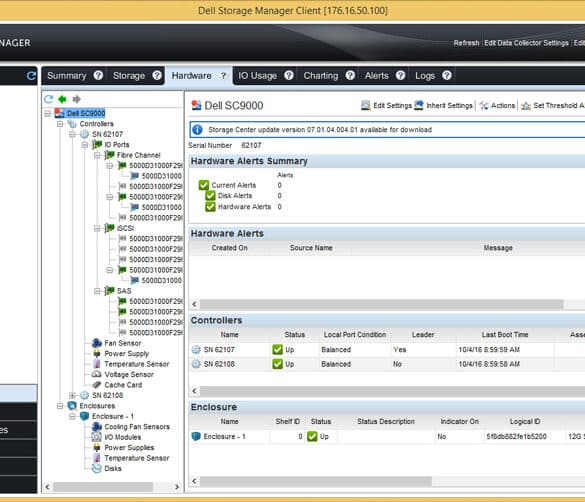The width and height of the screenshot is (585, 502).
Task: Select the Voltage Sensor tree item
Action: click(129, 374)
